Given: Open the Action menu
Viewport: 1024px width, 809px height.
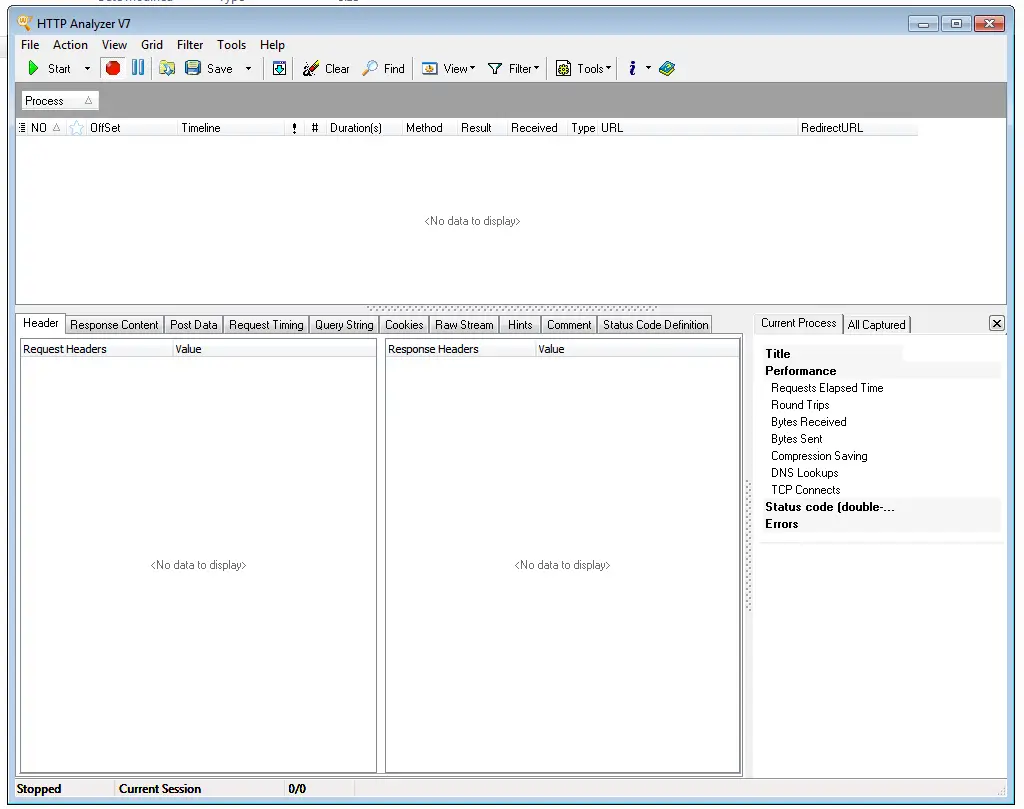Looking at the screenshot, I should pos(70,45).
